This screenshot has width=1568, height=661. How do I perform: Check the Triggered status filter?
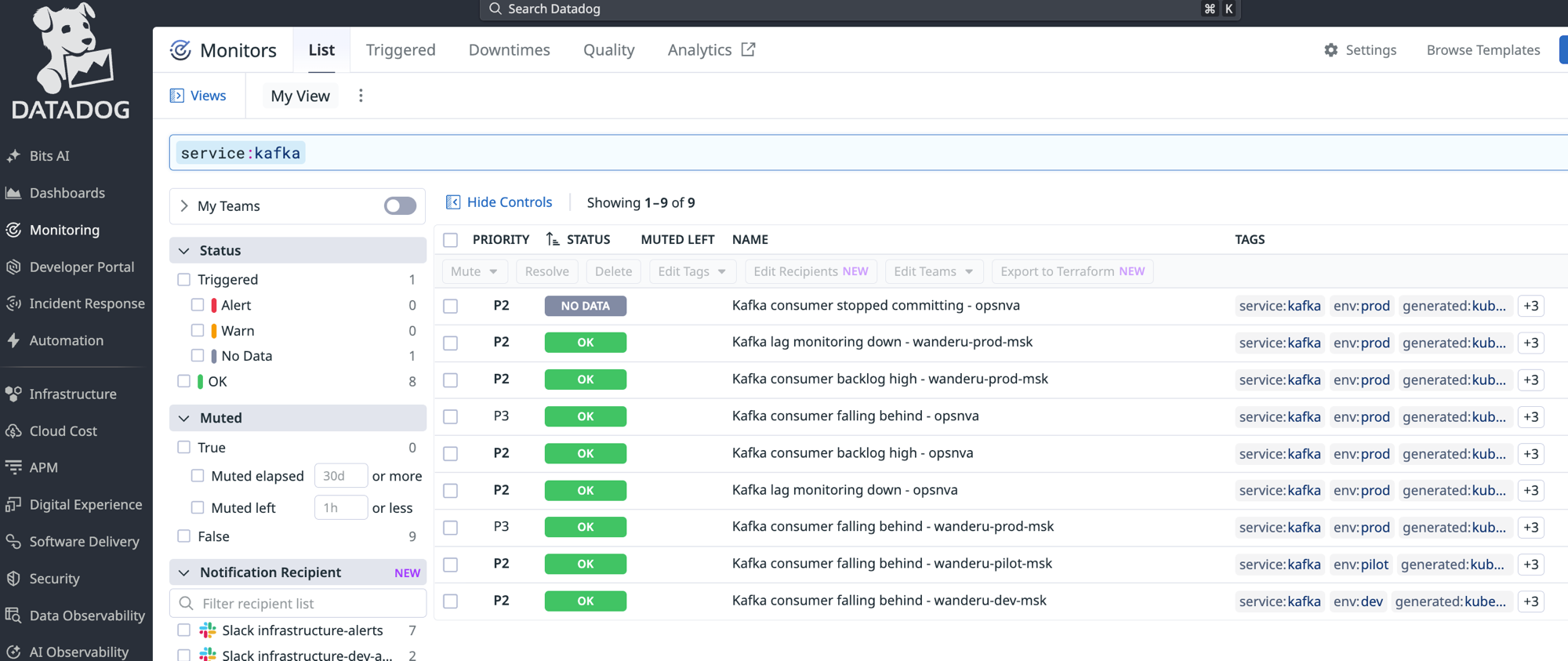[184, 280]
